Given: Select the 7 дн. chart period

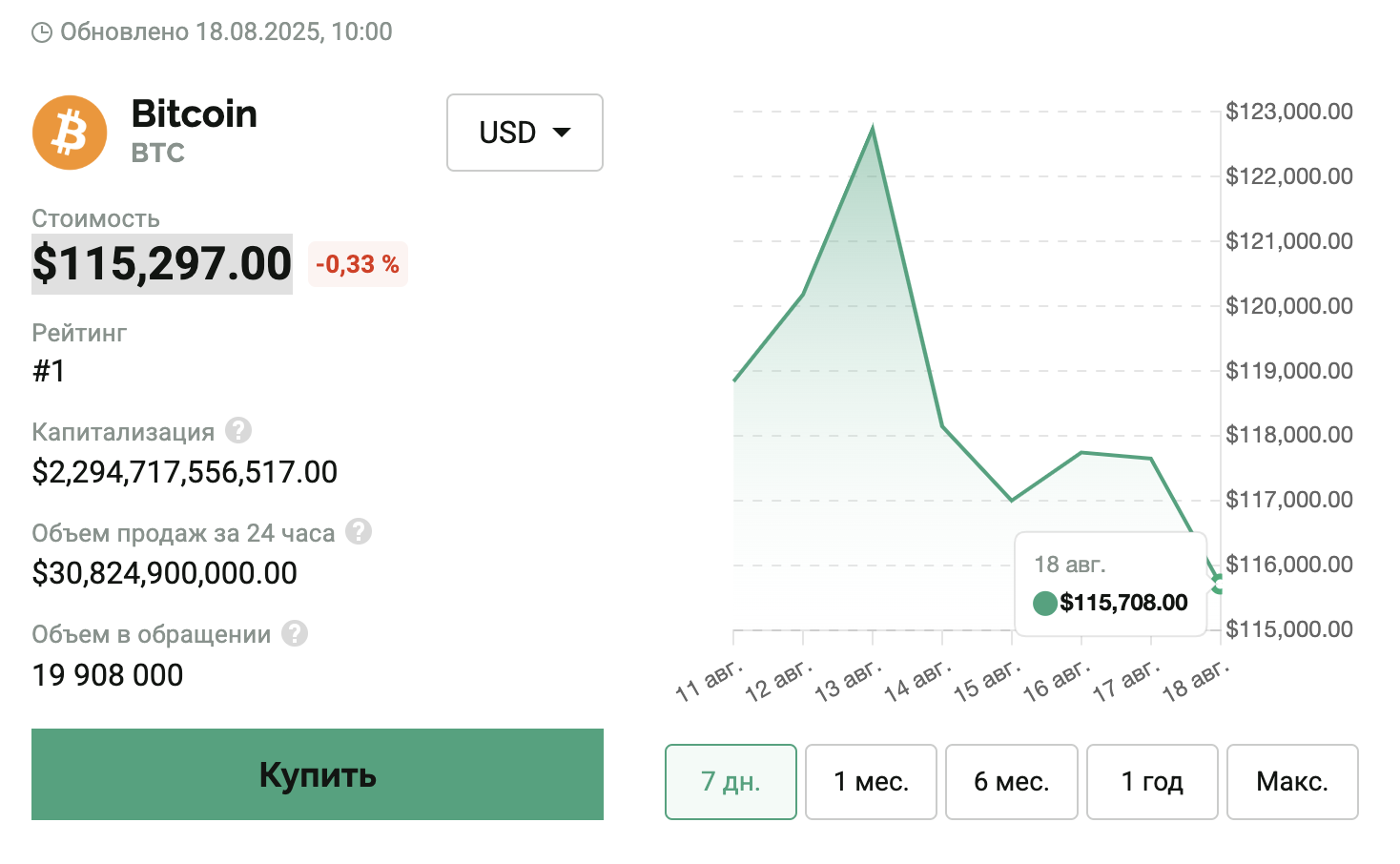Looking at the screenshot, I should [x=731, y=782].
